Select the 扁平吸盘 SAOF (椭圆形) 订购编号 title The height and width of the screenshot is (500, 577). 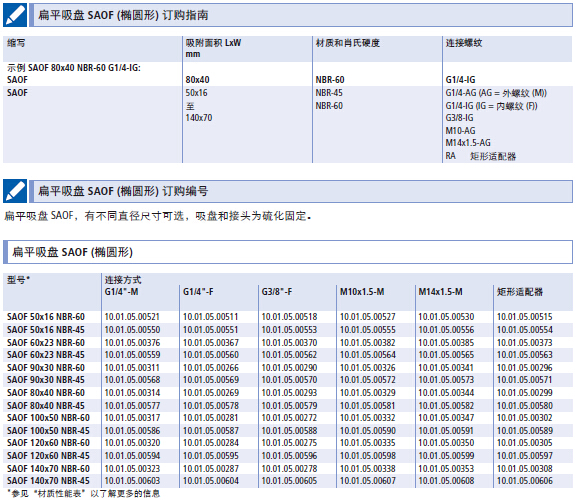(x=123, y=191)
